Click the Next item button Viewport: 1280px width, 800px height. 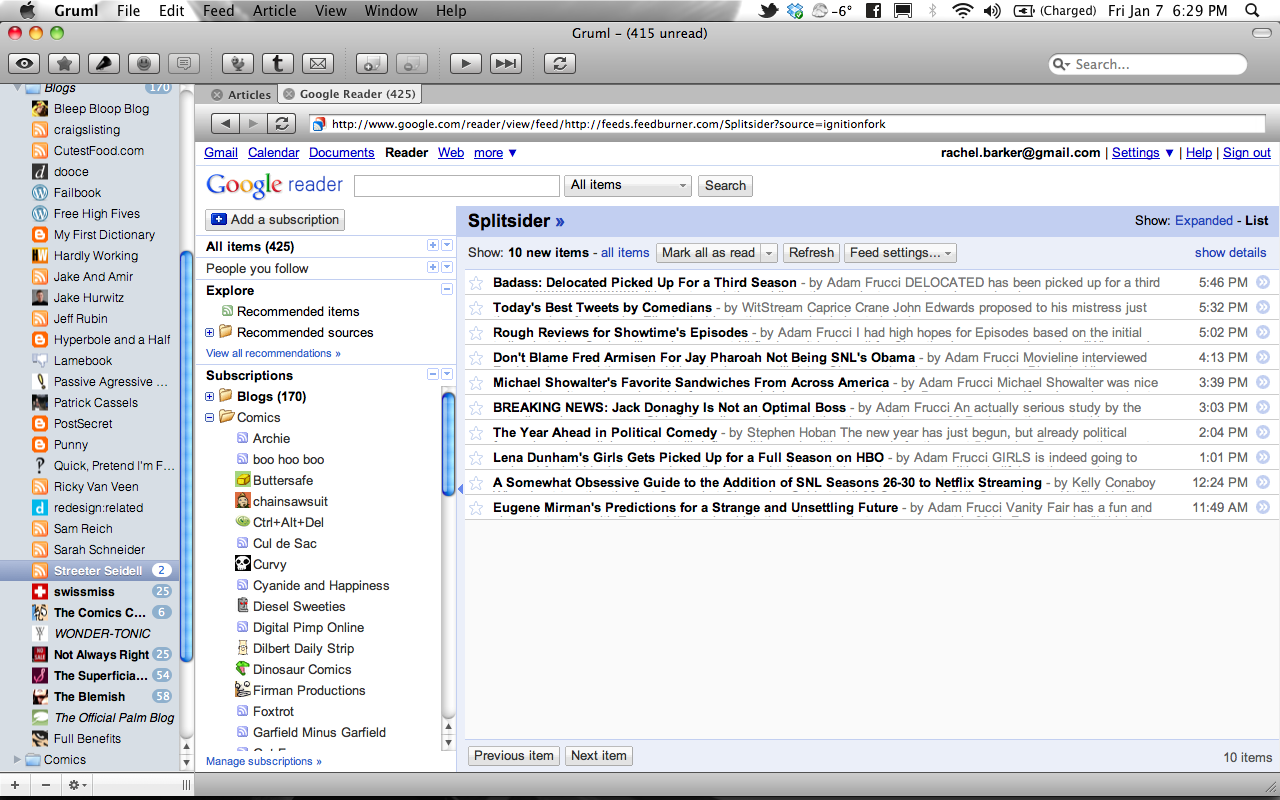pos(599,756)
